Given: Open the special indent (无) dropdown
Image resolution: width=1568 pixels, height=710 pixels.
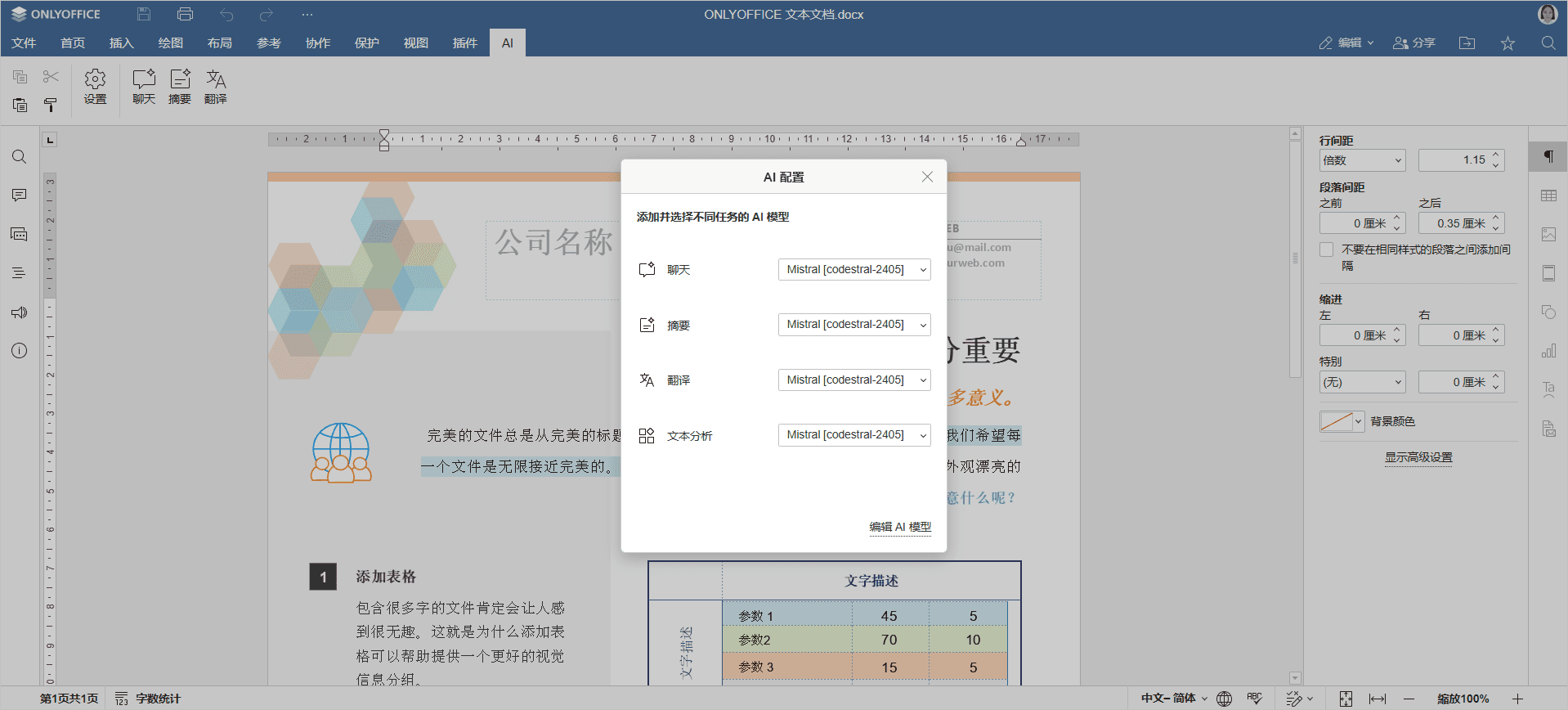Looking at the screenshot, I should (1362, 382).
